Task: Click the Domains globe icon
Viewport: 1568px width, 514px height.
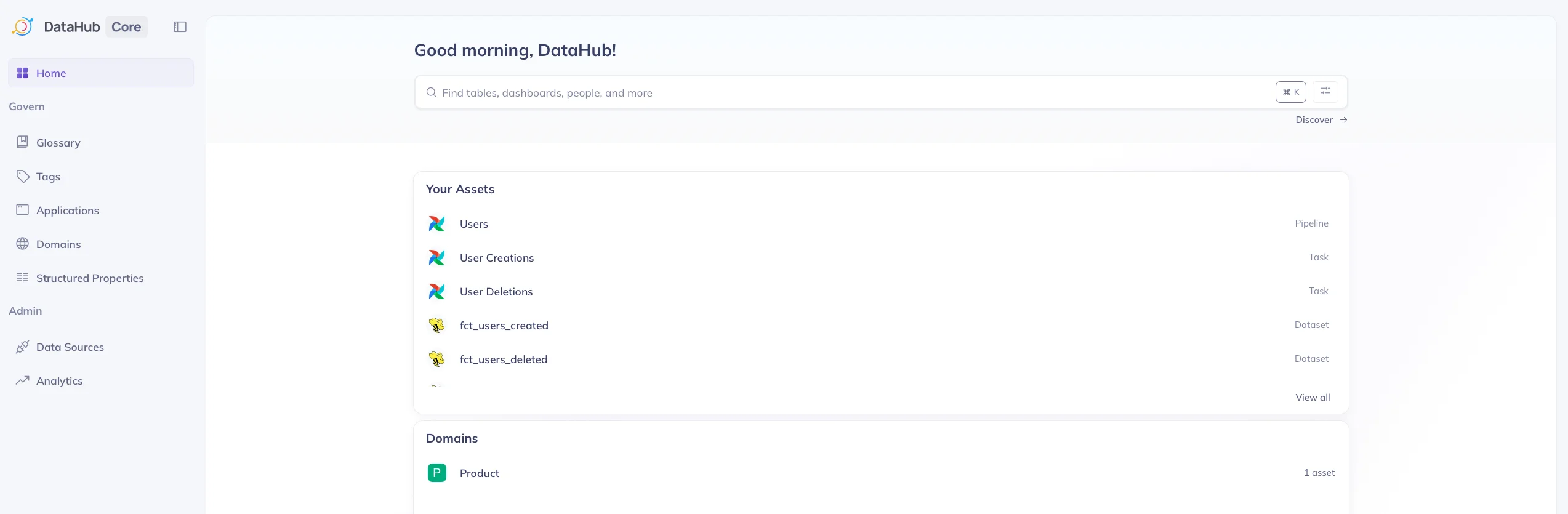Action: click(x=23, y=244)
